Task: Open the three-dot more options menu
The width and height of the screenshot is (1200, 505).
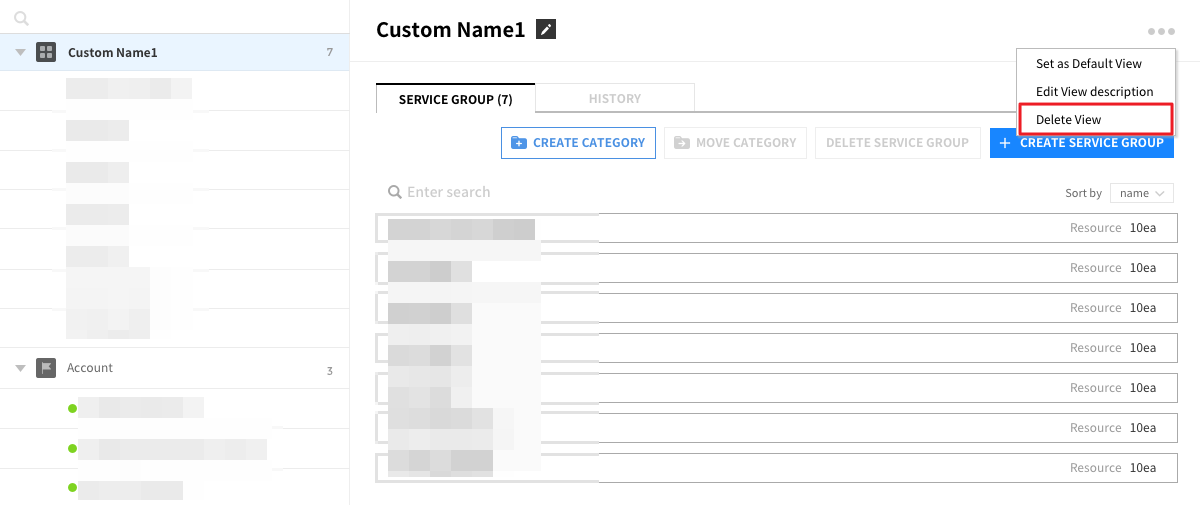Action: [x=1161, y=32]
